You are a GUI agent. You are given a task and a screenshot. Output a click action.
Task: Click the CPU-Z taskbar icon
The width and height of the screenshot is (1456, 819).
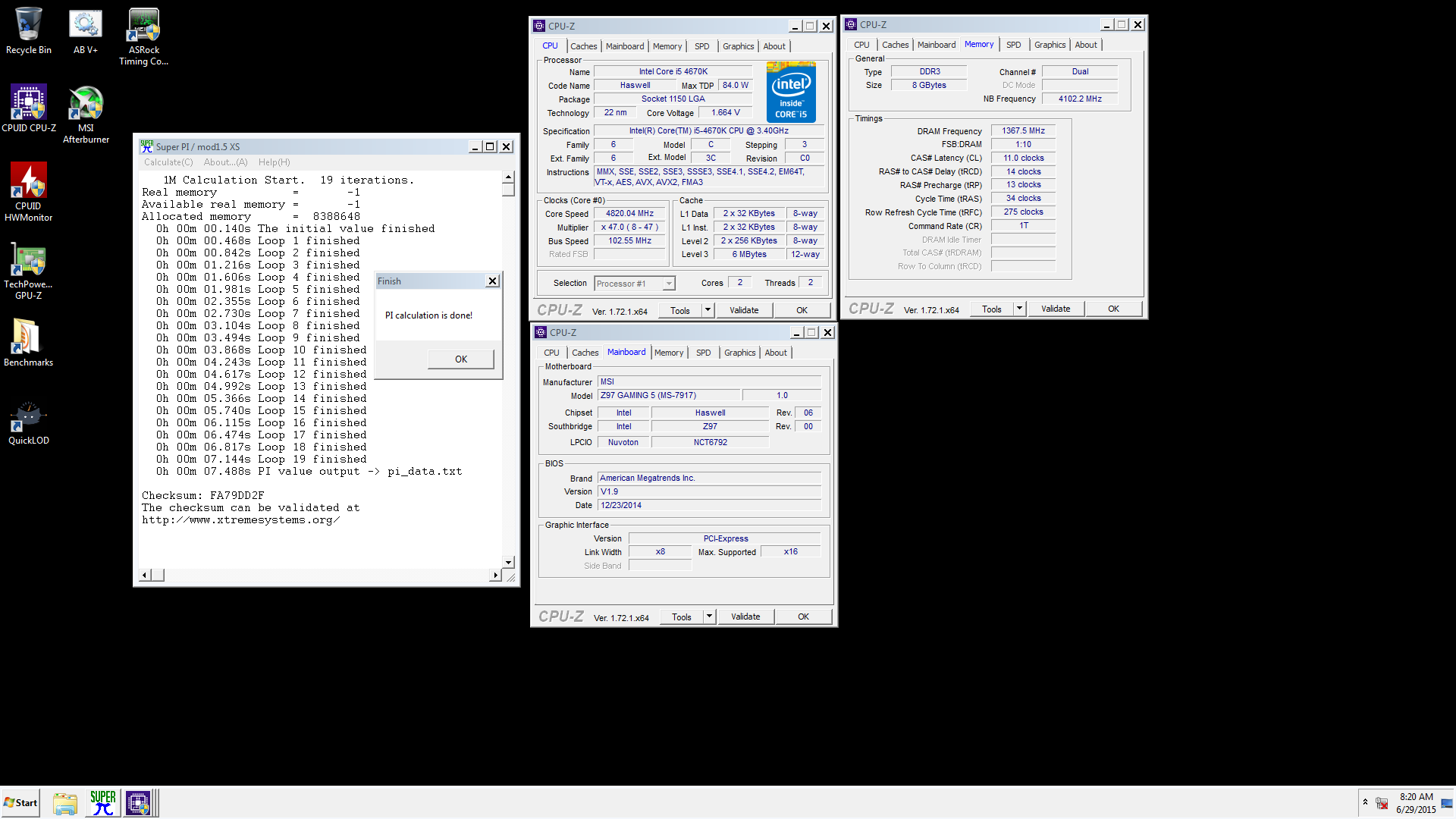coord(139,802)
